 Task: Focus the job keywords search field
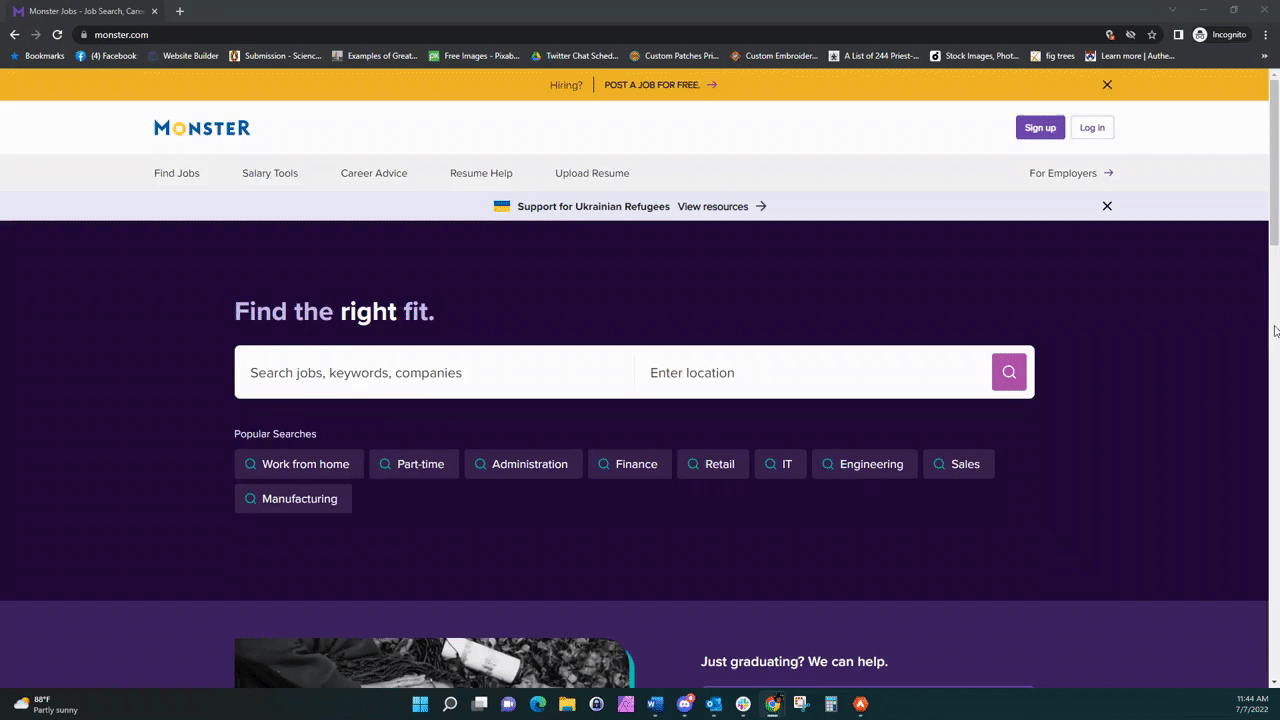click(x=434, y=372)
